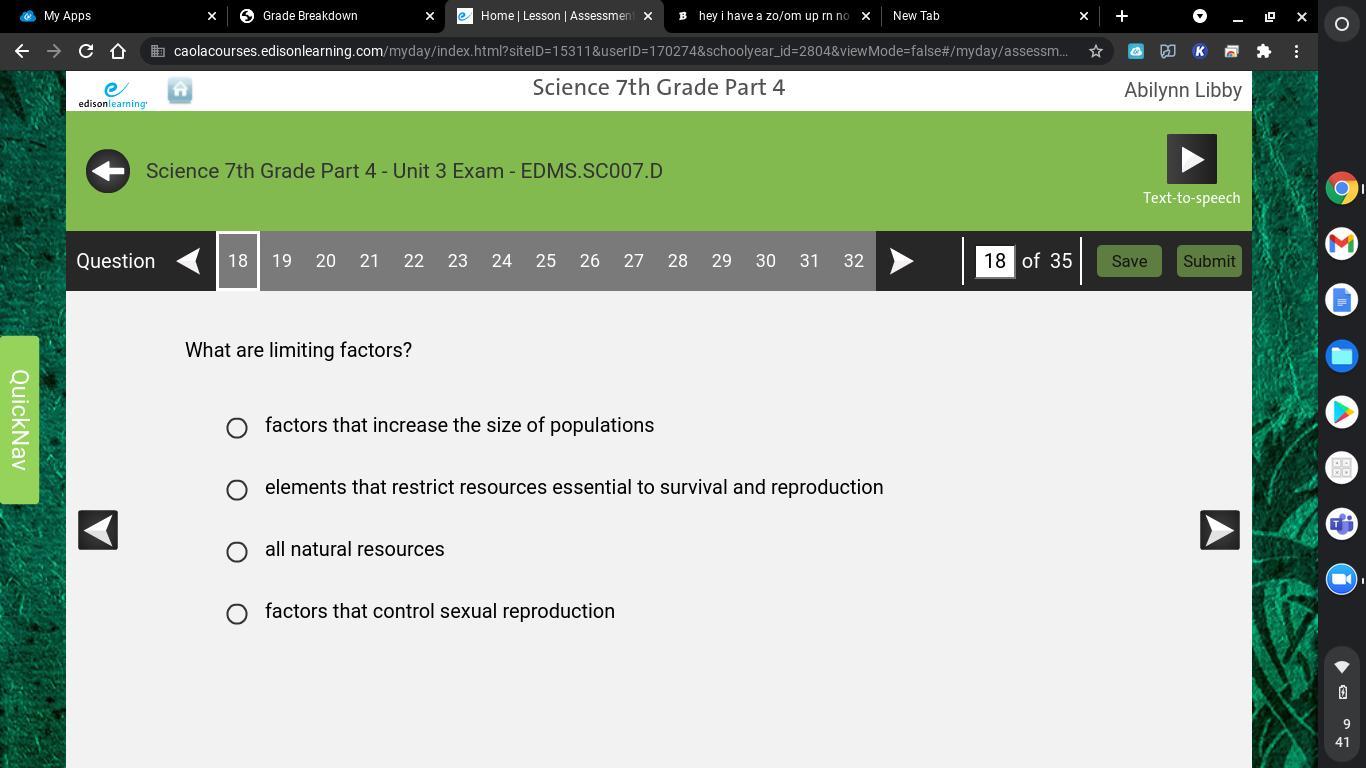This screenshot has height=768, width=1366.
Task: Jump to question 21
Action: pos(370,261)
